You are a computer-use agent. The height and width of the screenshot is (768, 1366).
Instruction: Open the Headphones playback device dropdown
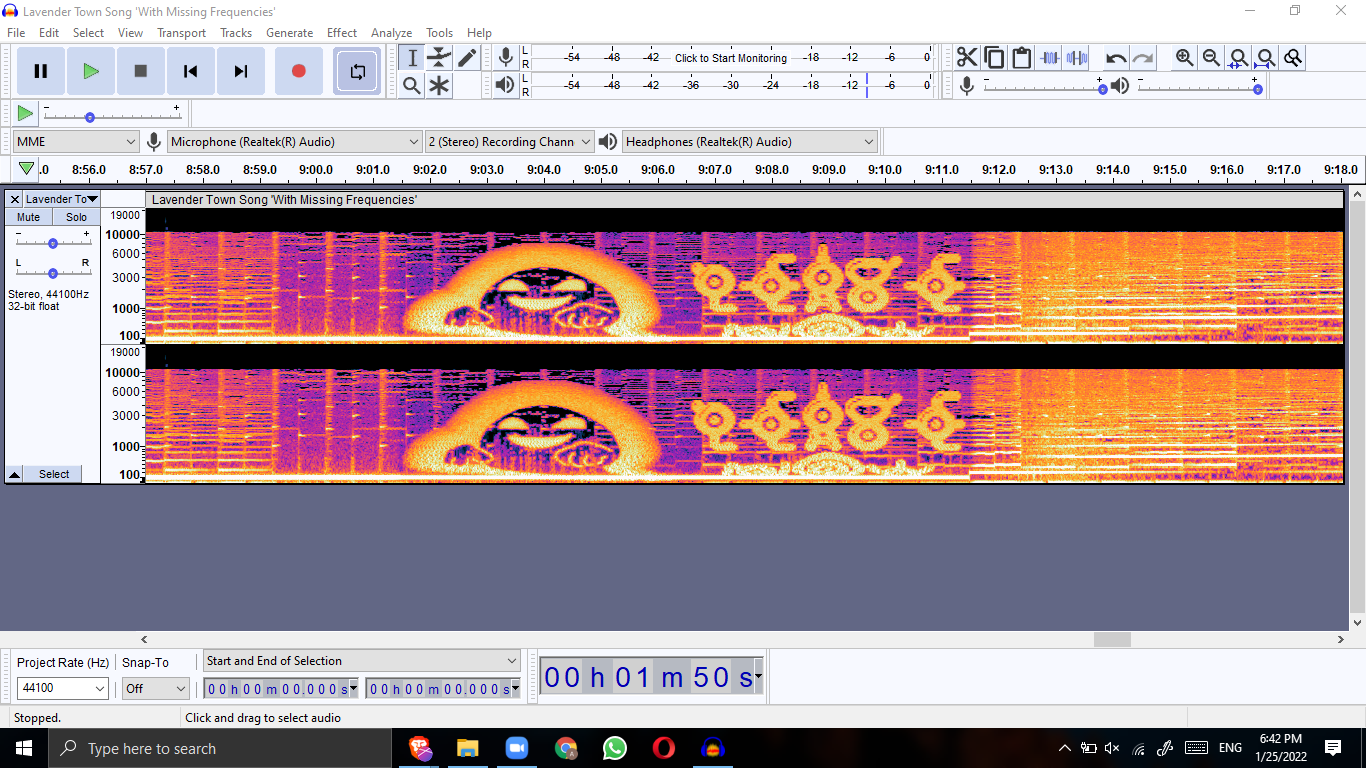(750, 142)
